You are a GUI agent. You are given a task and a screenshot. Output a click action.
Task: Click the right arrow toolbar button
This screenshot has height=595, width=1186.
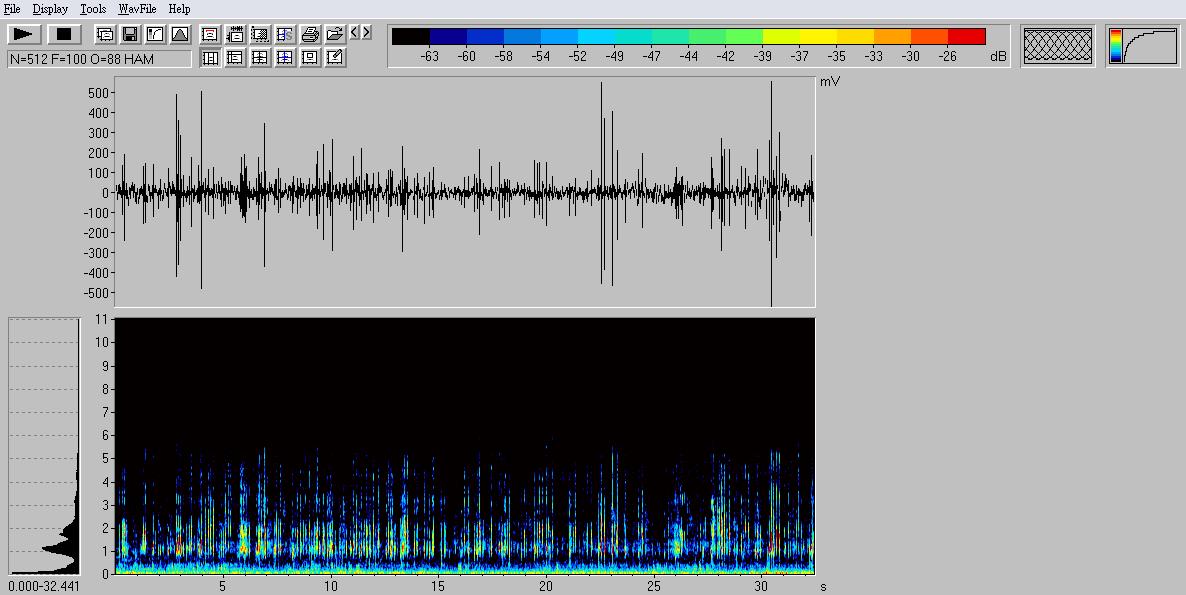[367, 33]
